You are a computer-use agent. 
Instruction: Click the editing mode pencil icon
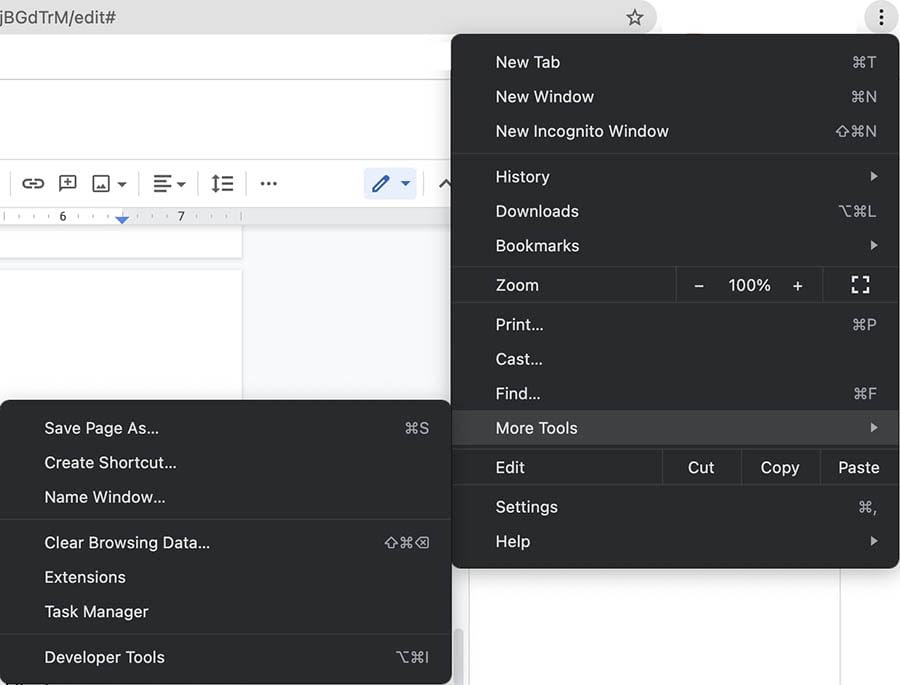click(x=381, y=184)
